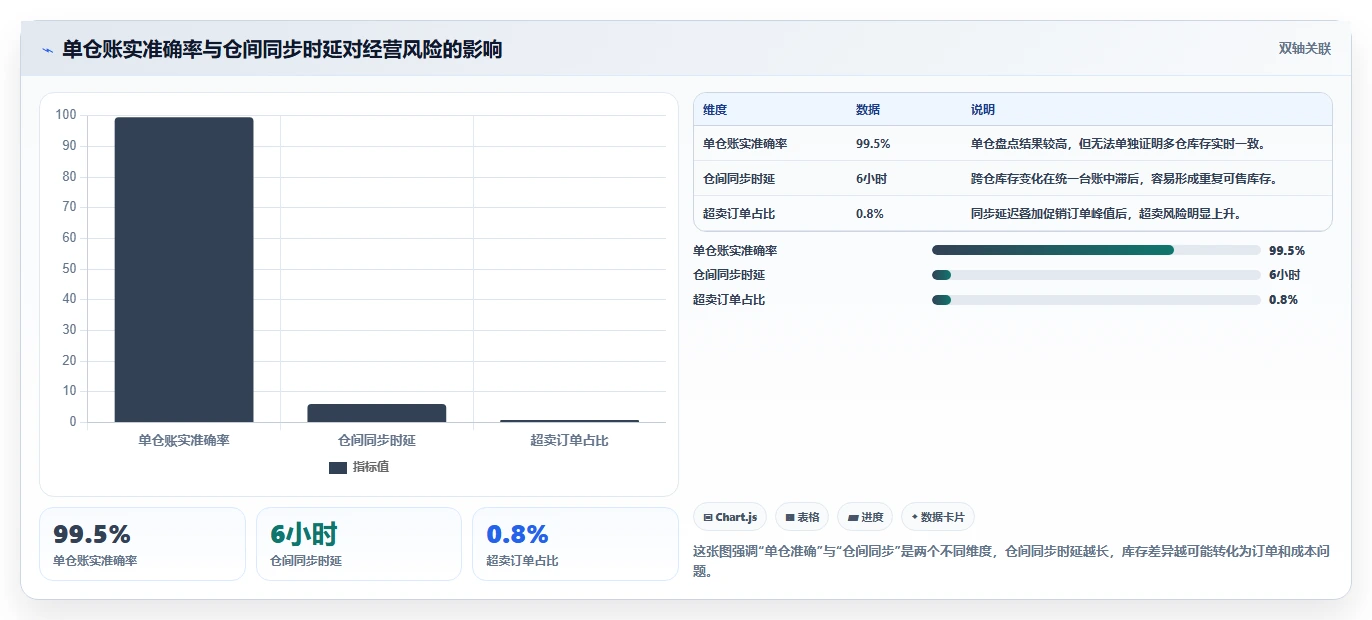Click the 维度 table column header
The width and height of the screenshot is (1372, 620).
click(x=715, y=110)
